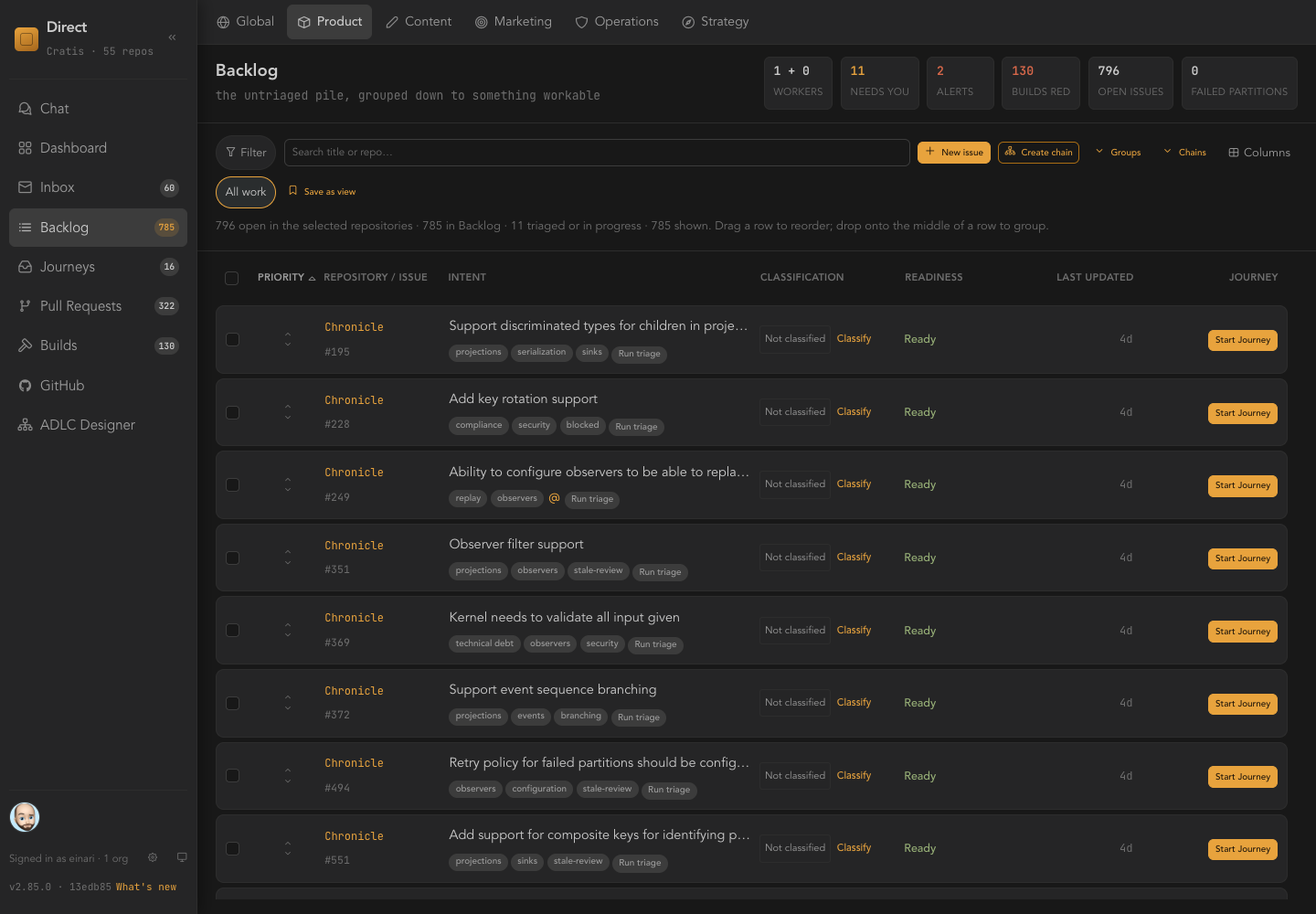The height and width of the screenshot is (914, 1316).
Task: Open Pull Requests in the sidebar
Action: pos(98,306)
